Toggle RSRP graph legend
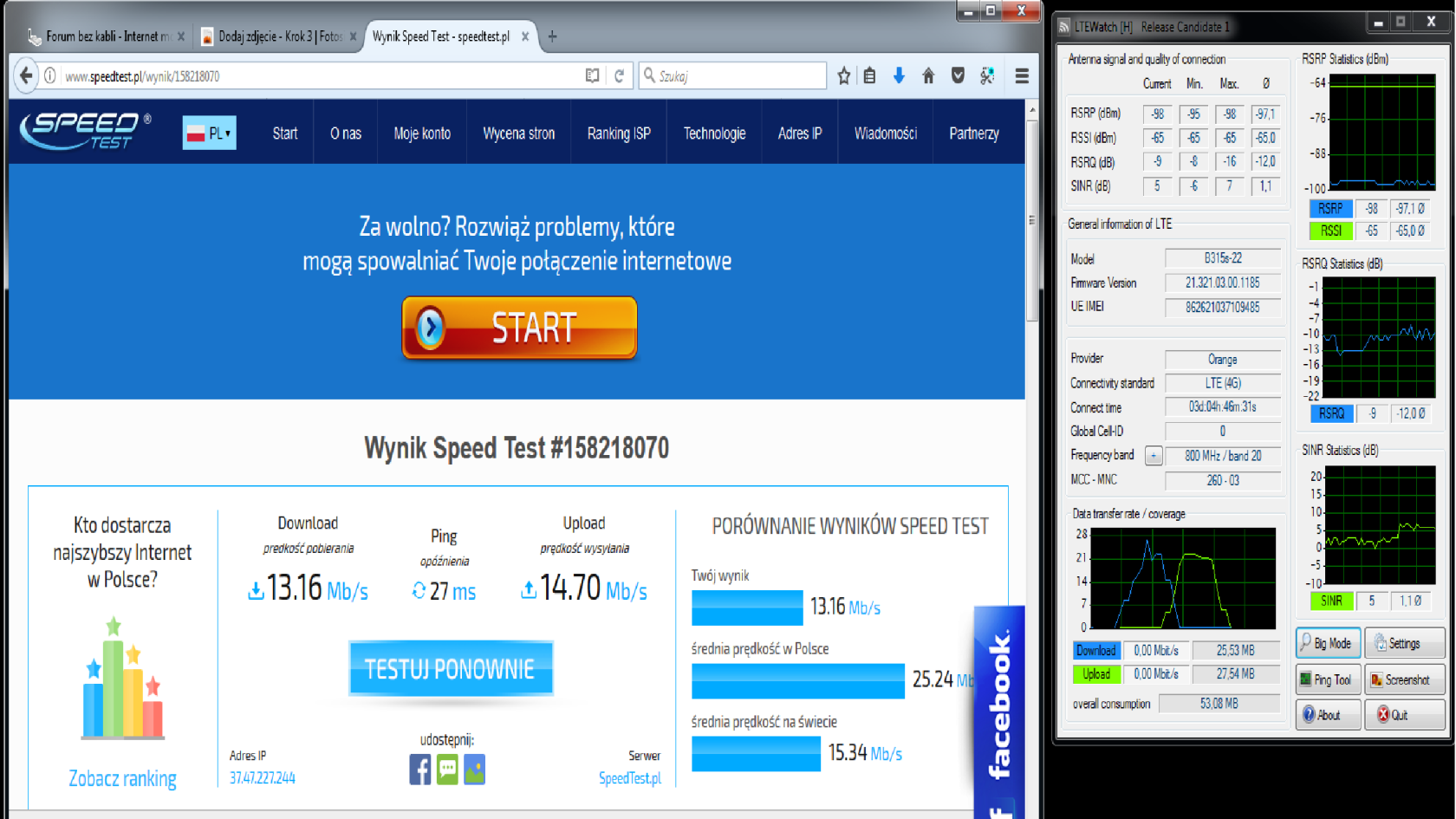The width and height of the screenshot is (1456, 819). 1330,208
